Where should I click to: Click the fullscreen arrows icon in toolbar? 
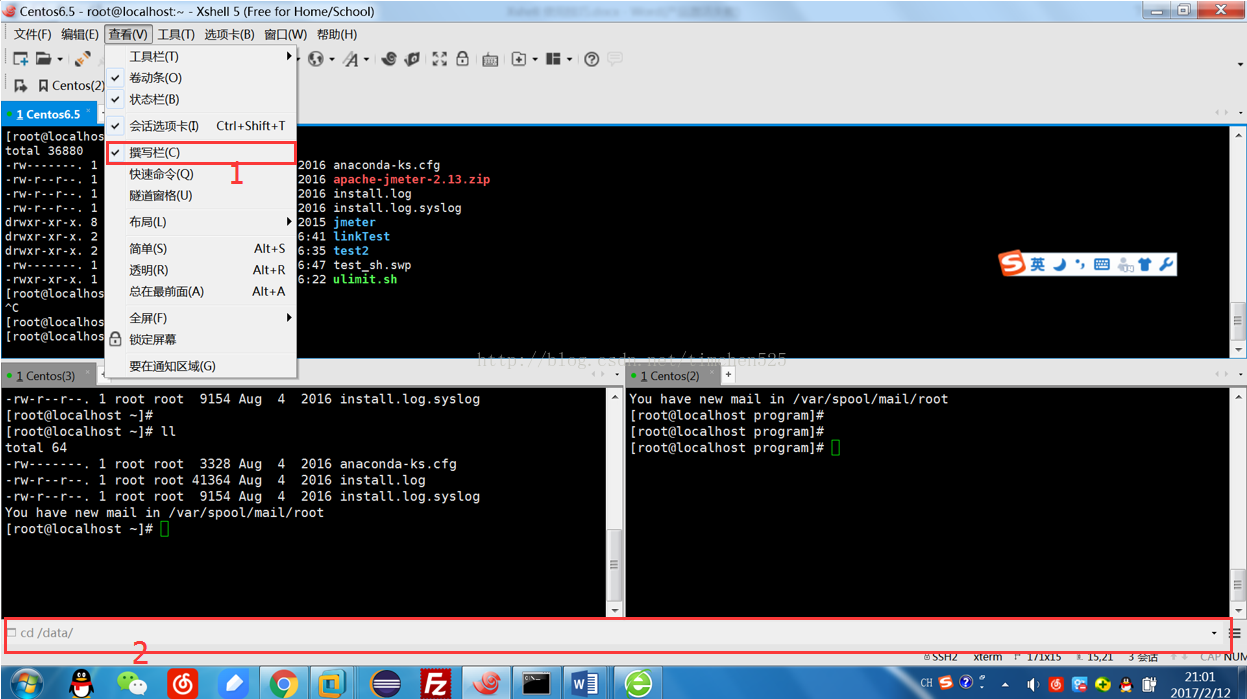pos(439,59)
